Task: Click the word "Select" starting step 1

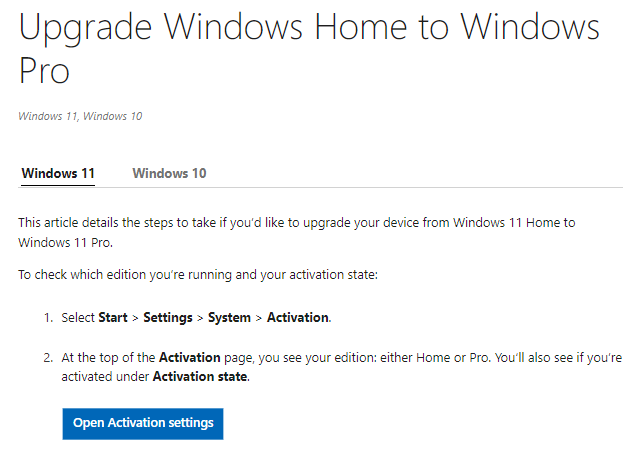Action: 77,318
